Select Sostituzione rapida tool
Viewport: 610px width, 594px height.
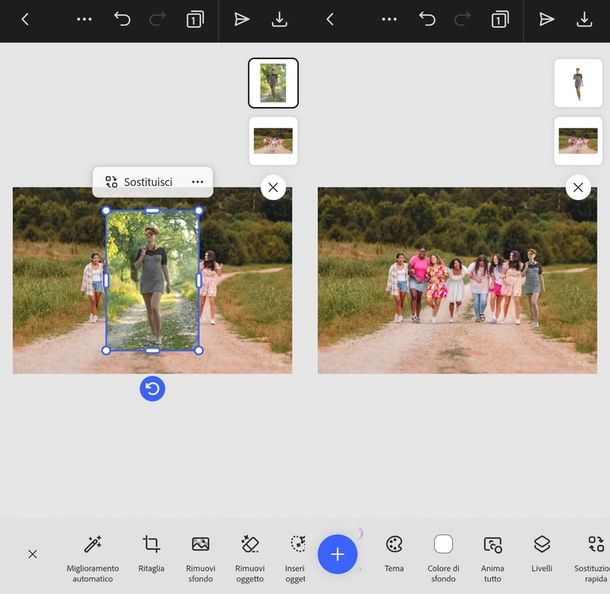tap(593, 558)
